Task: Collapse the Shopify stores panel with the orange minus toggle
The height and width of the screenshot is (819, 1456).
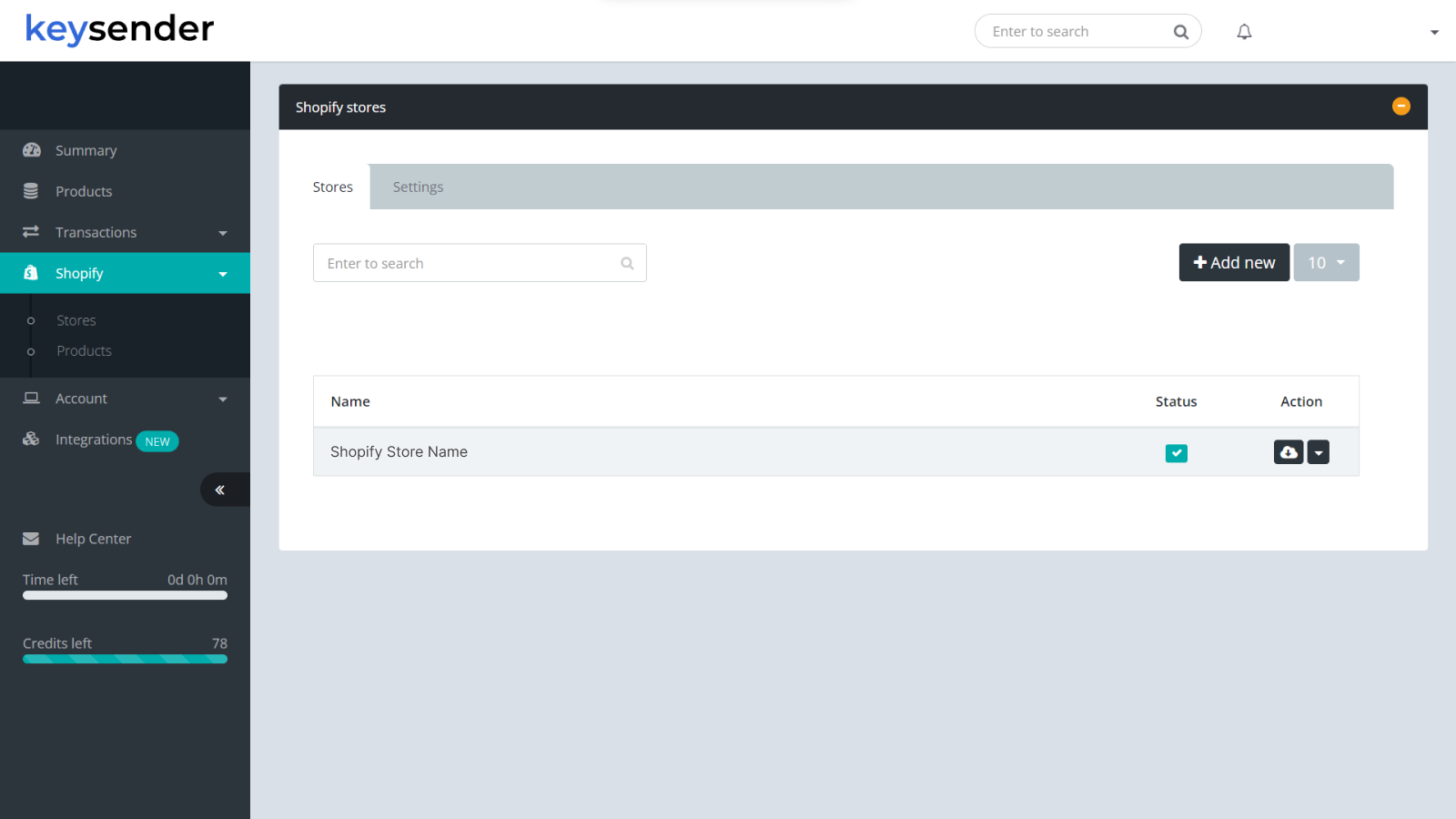Action: [1401, 106]
